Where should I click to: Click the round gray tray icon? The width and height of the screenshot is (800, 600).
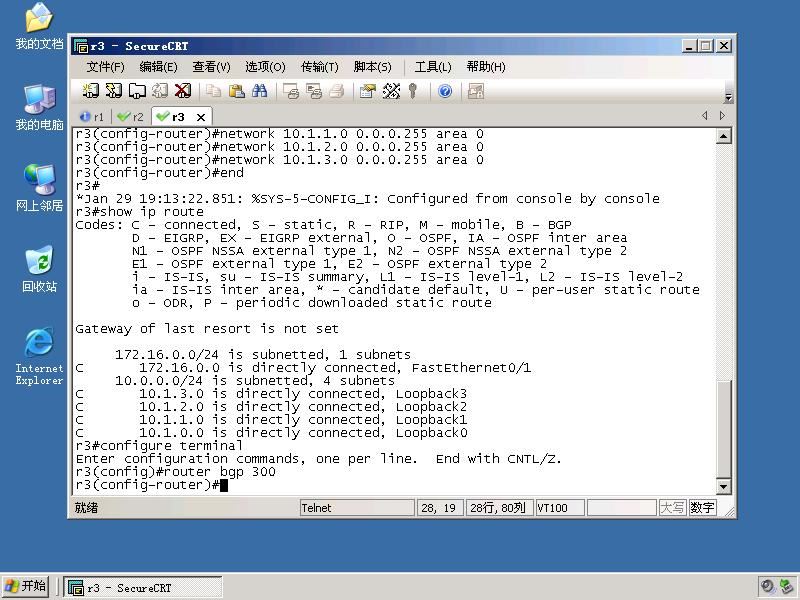767,587
